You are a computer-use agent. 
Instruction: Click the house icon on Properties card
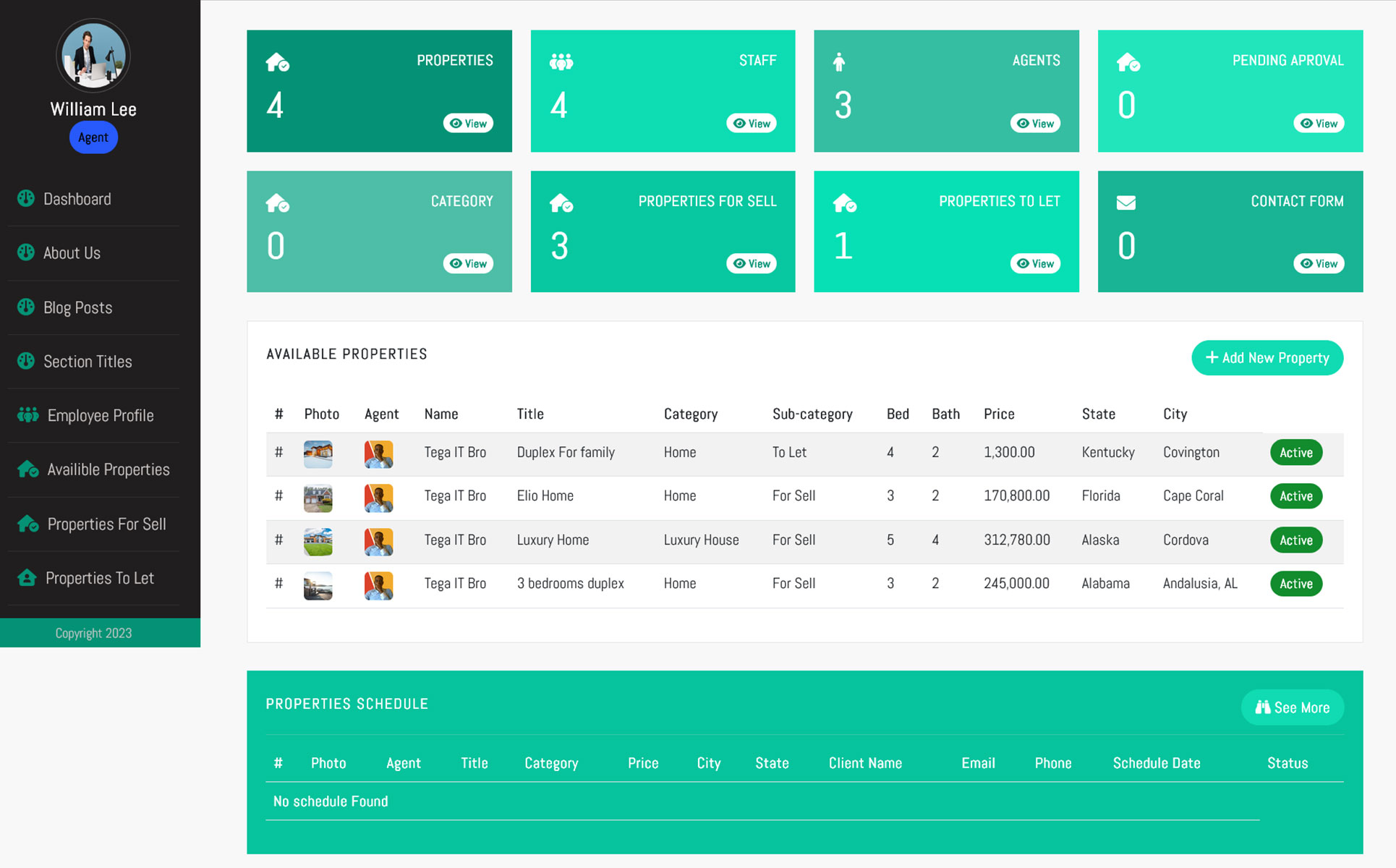pyautogui.click(x=277, y=62)
